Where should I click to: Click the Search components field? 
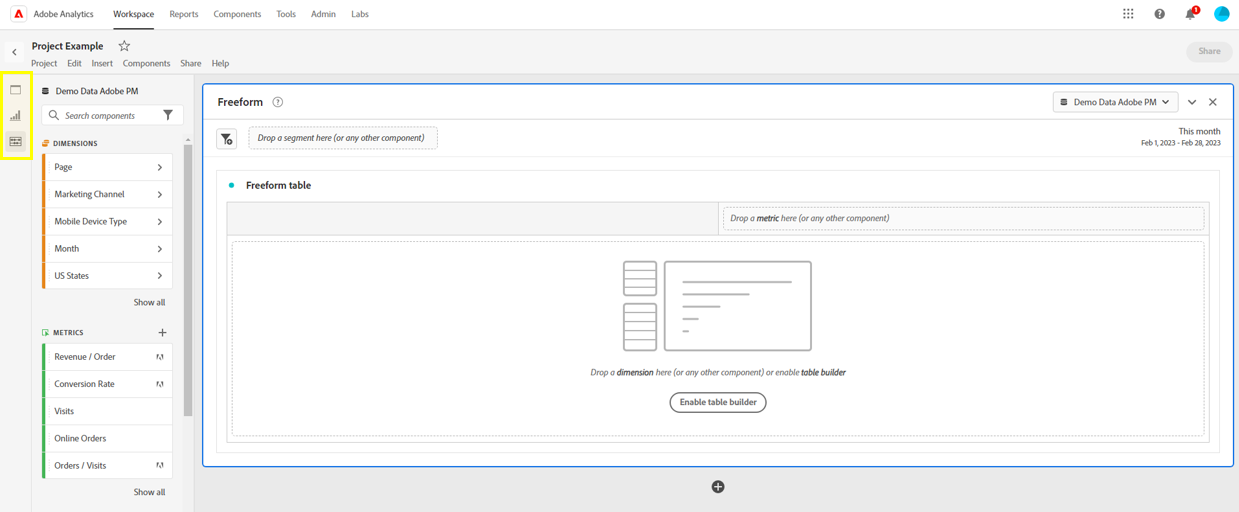tap(113, 115)
